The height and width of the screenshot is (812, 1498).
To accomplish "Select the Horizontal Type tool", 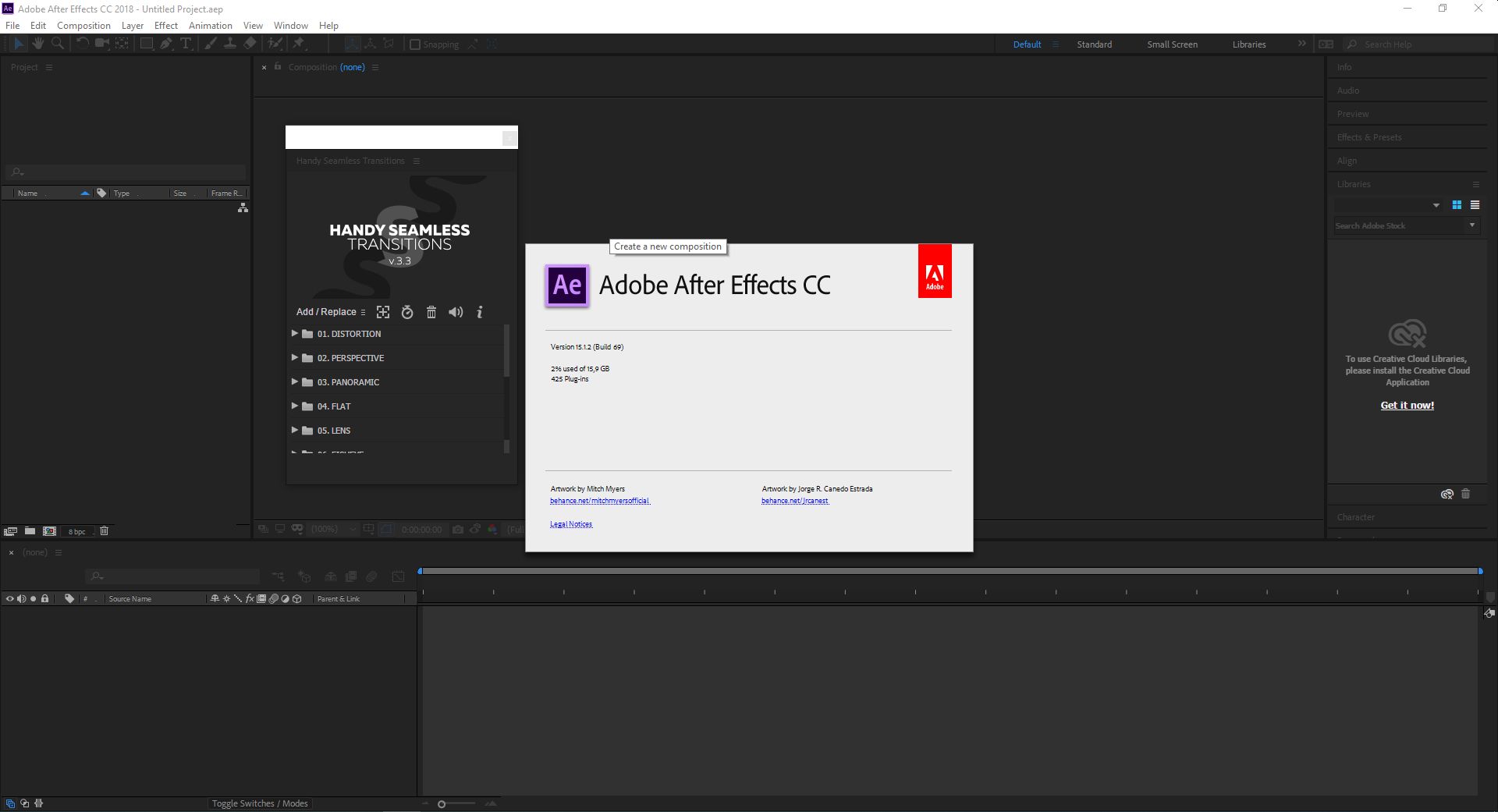I will pyautogui.click(x=186, y=44).
